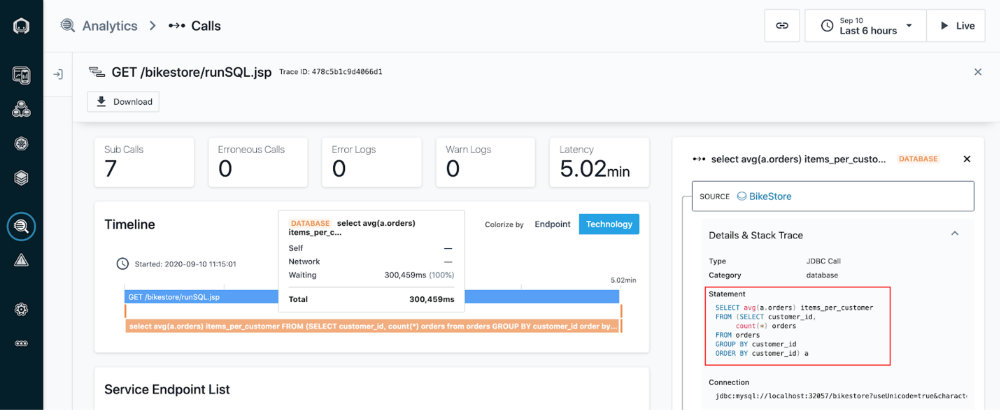Open the Infrastructure layers icon in sidebar
Viewport: 1000px width, 410px height.
point(21,177)
